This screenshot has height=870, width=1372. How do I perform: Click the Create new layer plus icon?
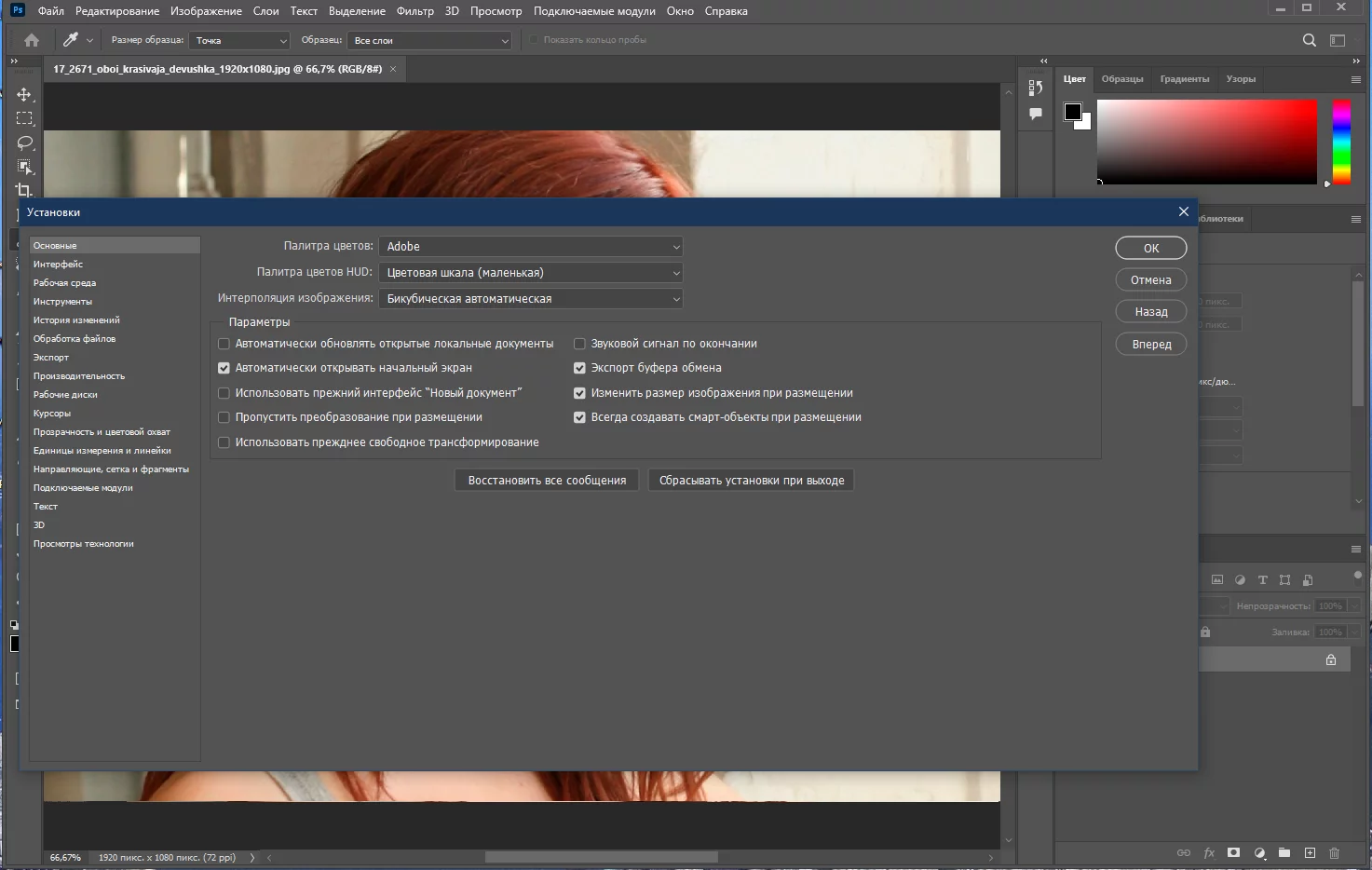coord(1310,852)
